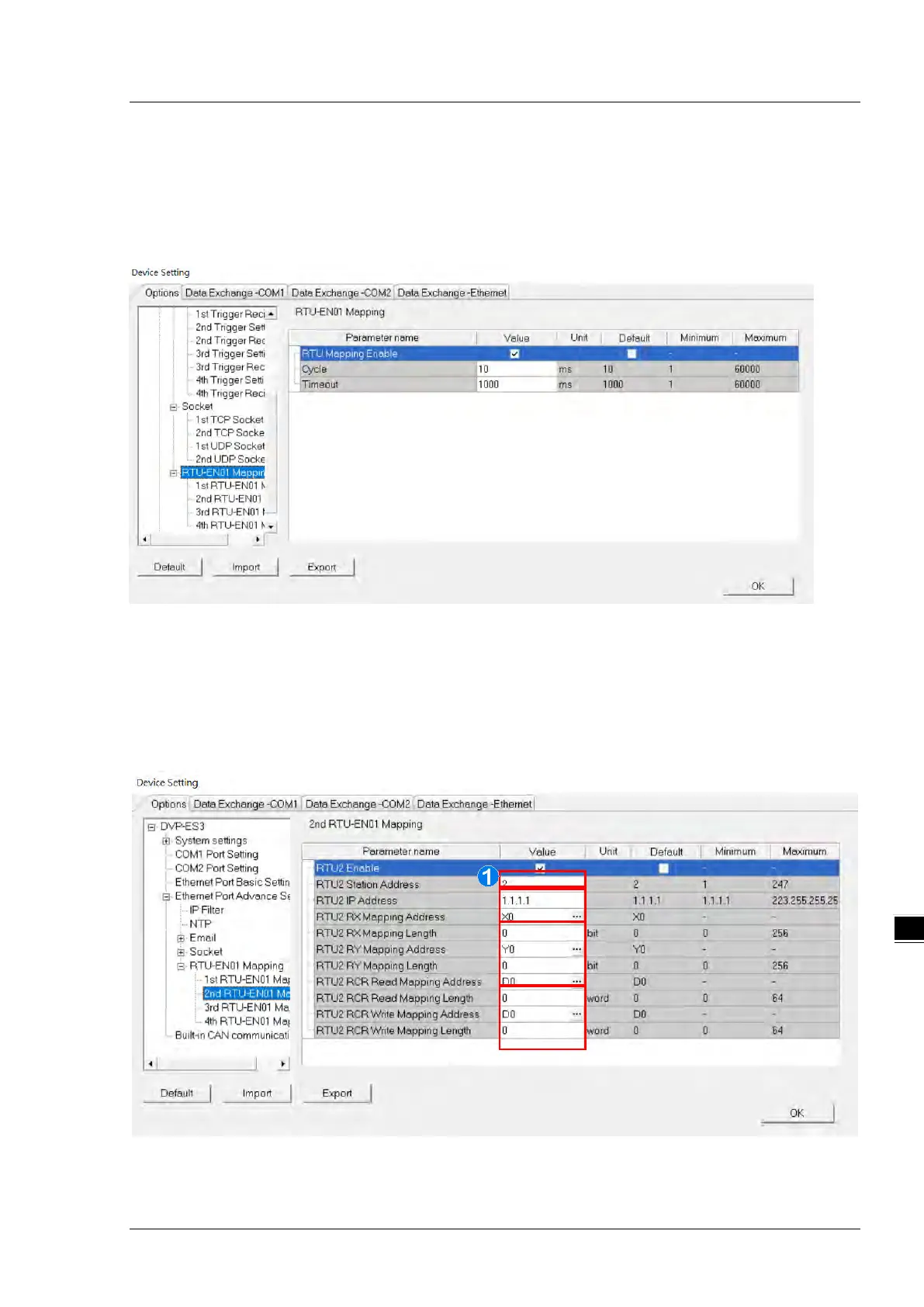Click the RTU2 IP Address value field
Image resolution: width=924 pixels, height=1307 pixels.
(x=542, y=900)
